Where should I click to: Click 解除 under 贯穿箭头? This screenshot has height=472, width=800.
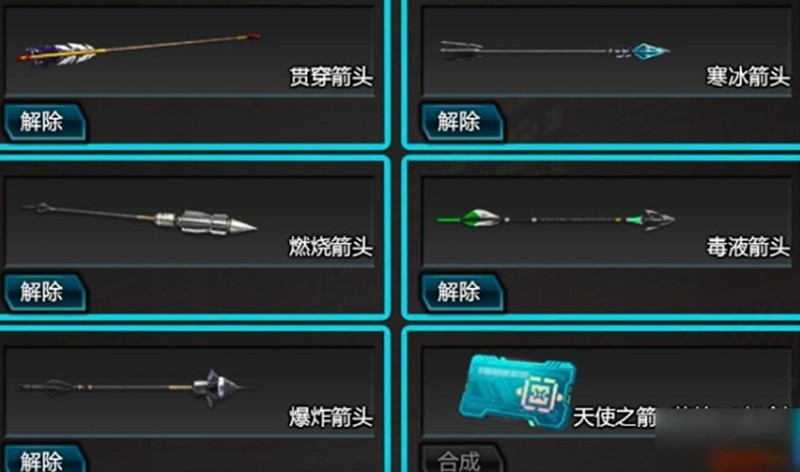coord(45,122)
